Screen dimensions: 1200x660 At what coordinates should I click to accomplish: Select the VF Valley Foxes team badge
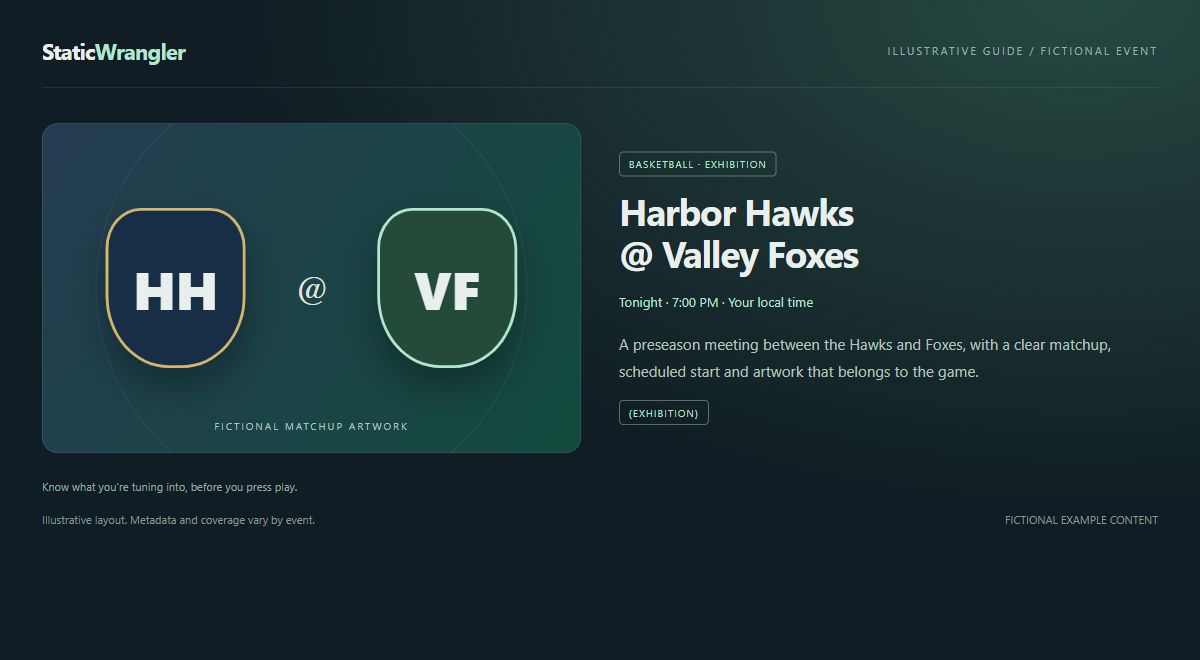click(x=447, y=288)
